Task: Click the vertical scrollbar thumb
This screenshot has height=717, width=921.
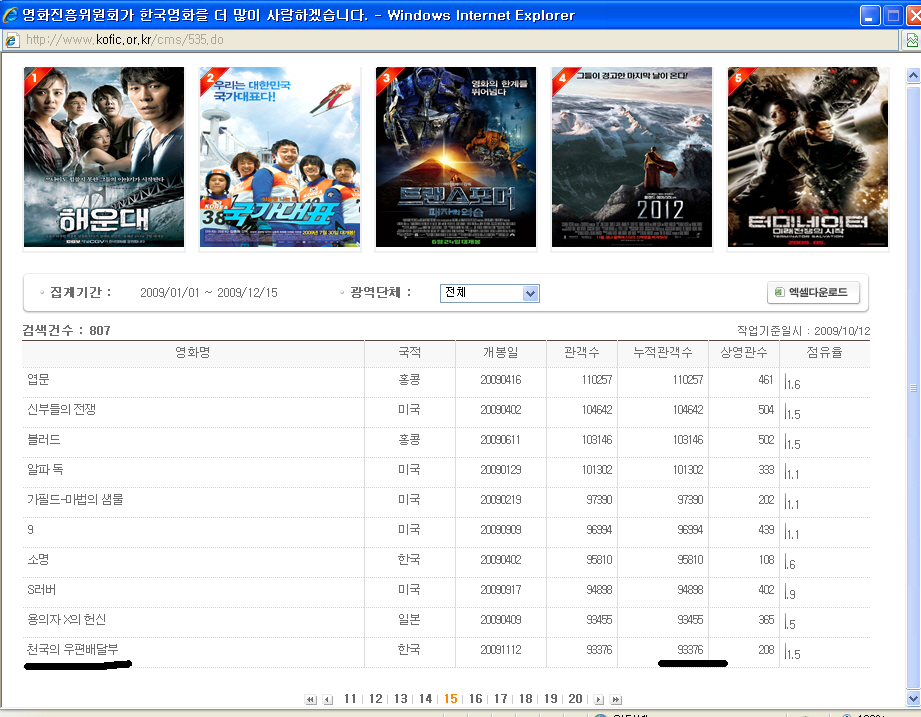Action: pos(913,388)
